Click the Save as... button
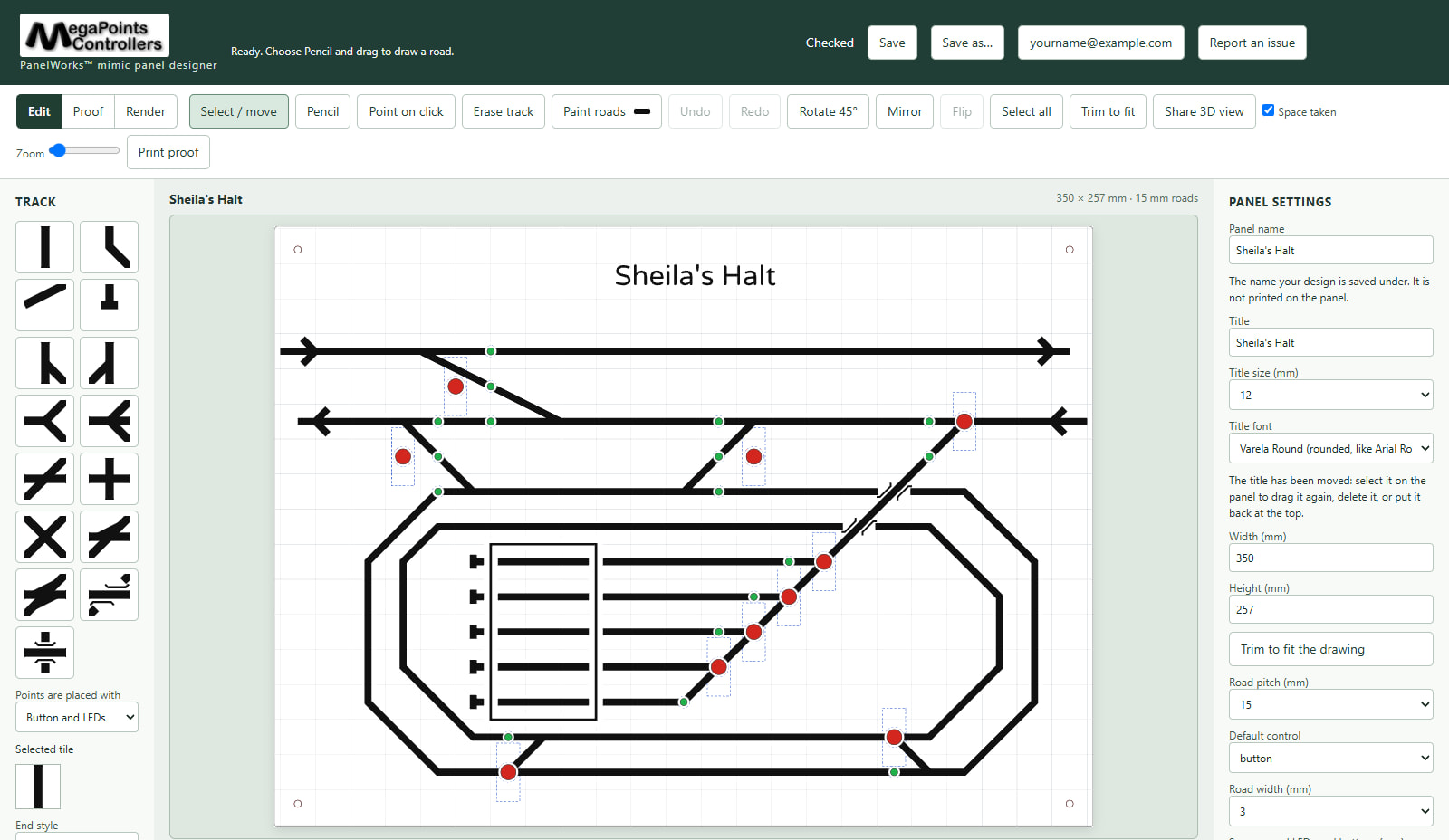The image size is (1449, 840). [967, 43]
